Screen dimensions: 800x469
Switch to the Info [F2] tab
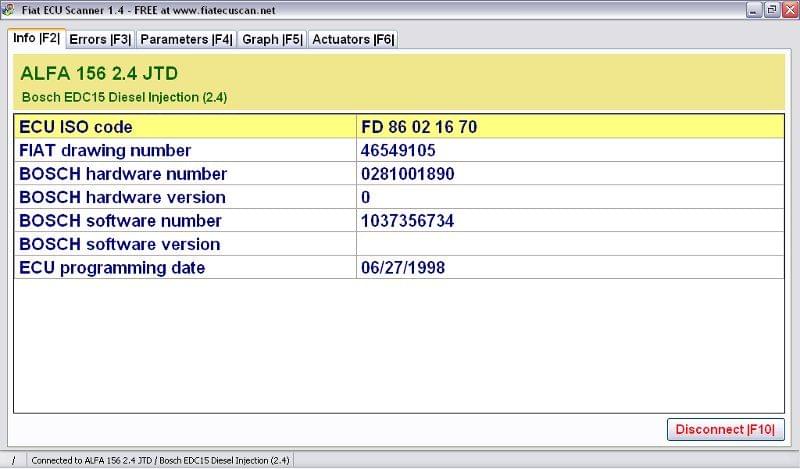tap(36, 38)
